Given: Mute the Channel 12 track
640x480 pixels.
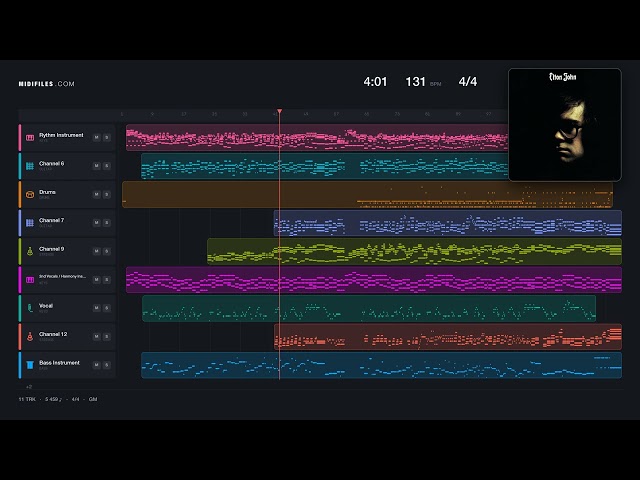Looking at the screenshot, I should 96,336.
